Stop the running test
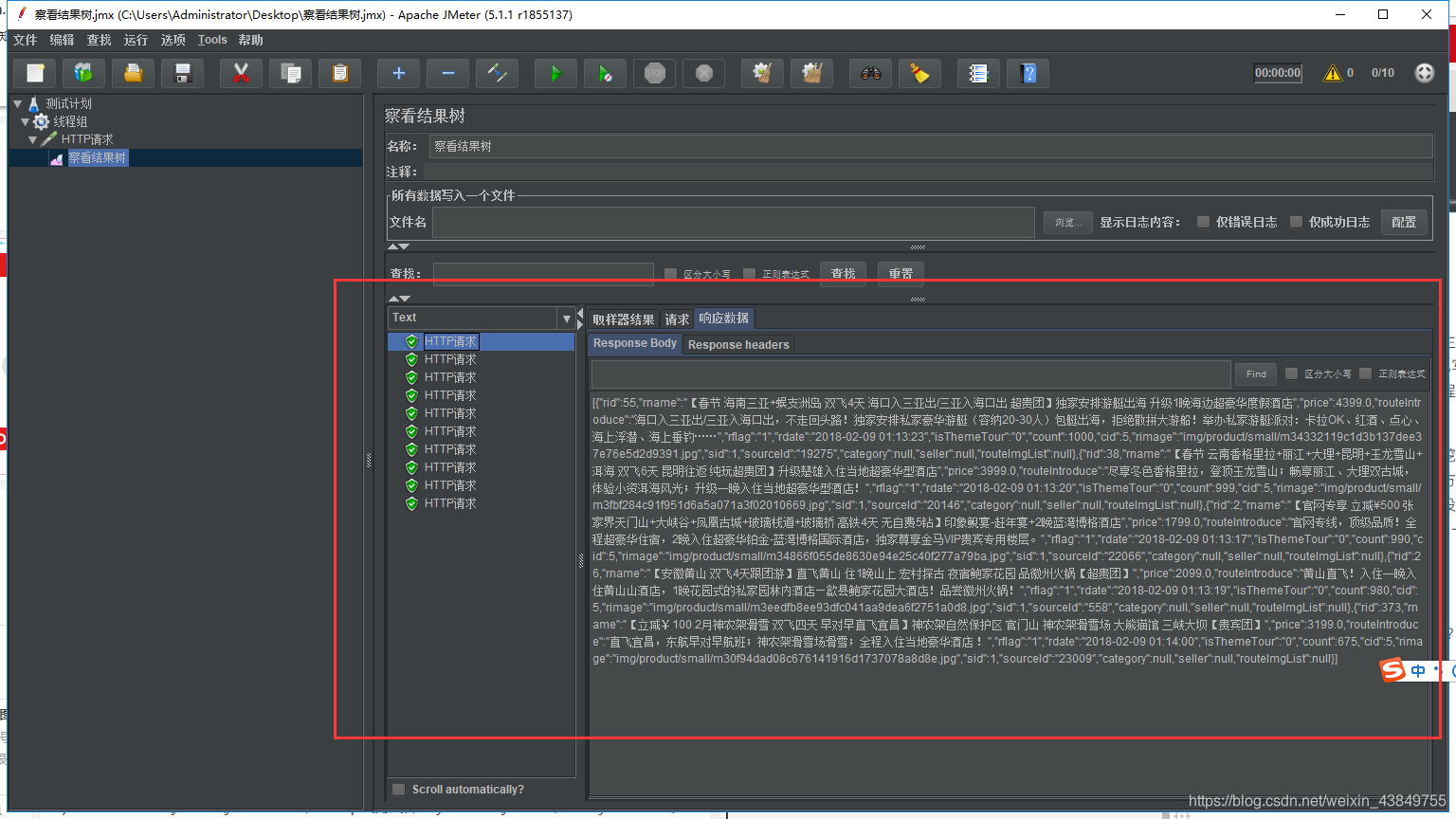Screen dimensions: 1456x819 click(x=655, y=73)
